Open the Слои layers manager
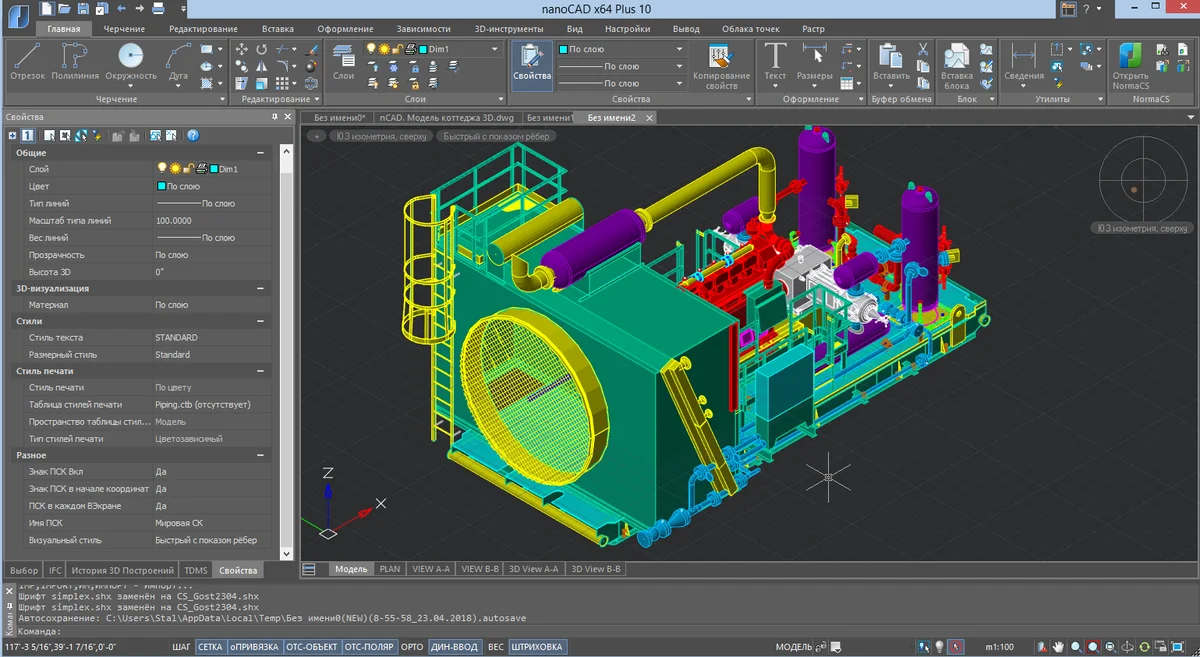 pos(343,62)
